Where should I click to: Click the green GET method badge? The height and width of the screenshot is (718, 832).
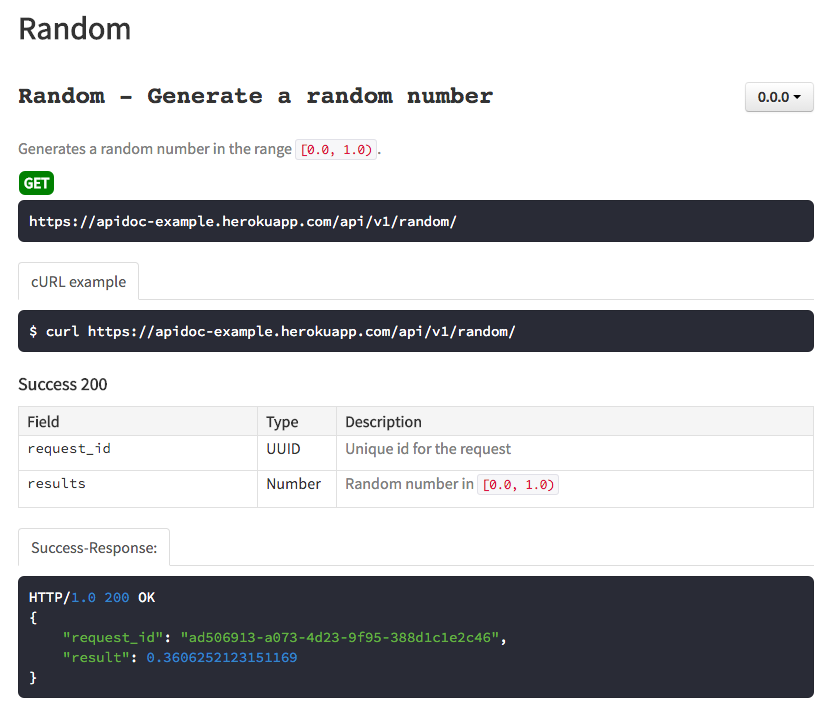(x=36, y=183)
